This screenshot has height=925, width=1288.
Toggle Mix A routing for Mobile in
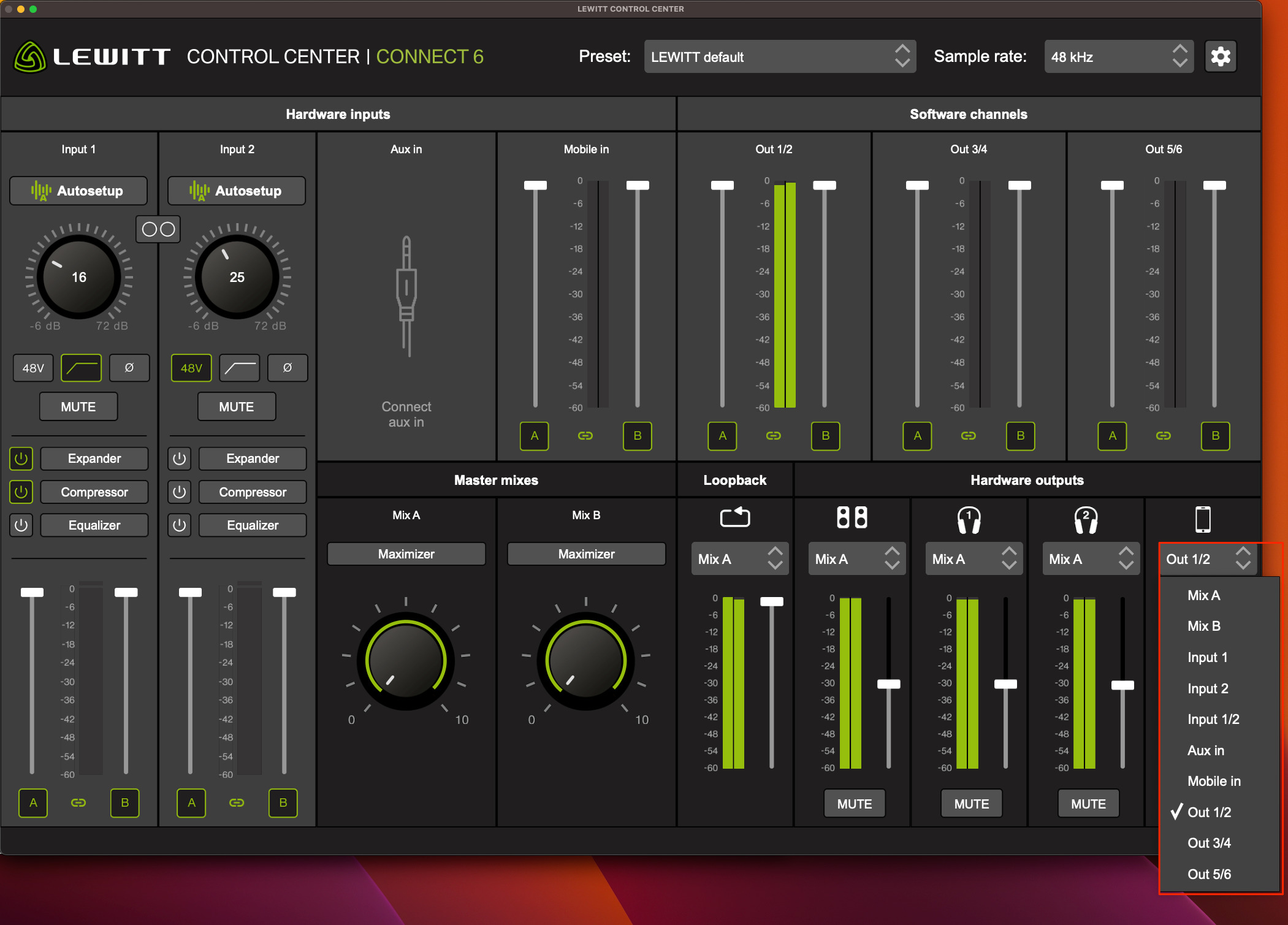[535, 436]
